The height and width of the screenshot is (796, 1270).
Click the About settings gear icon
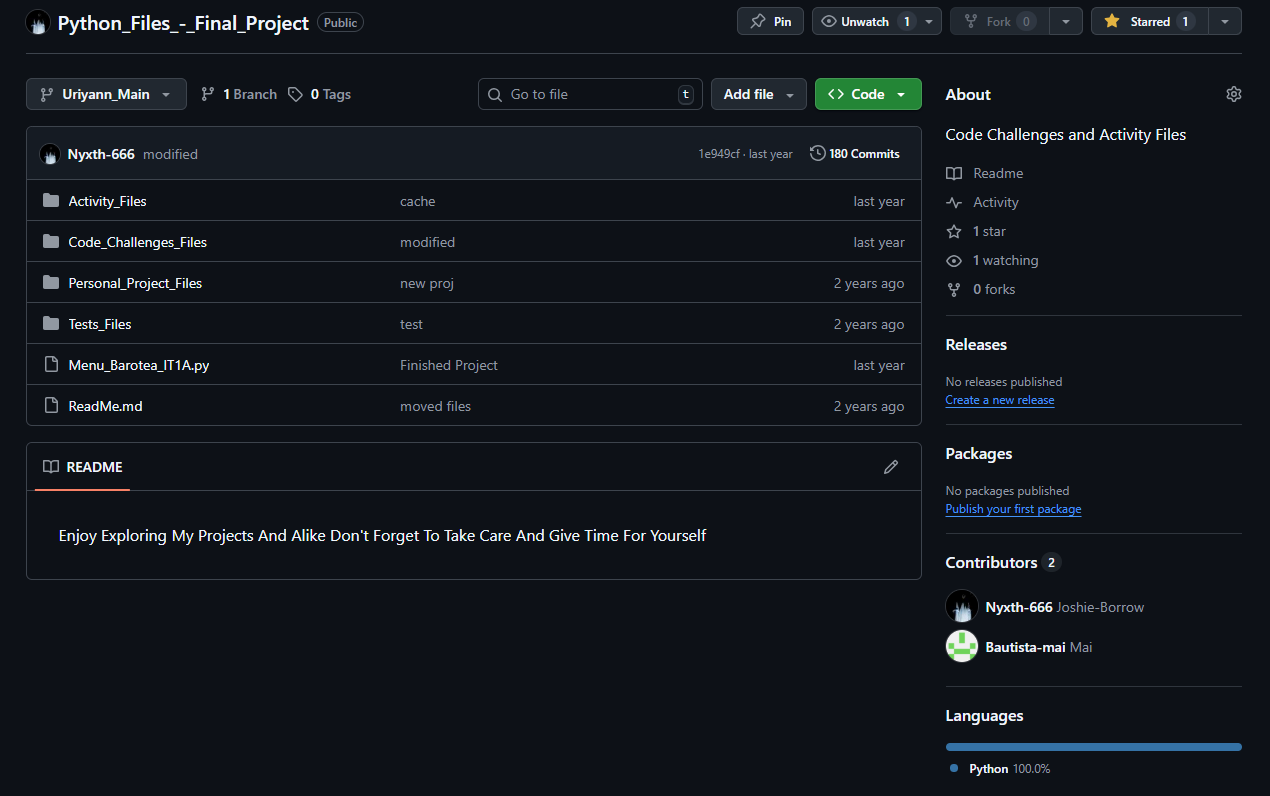tap(1233, 94)
